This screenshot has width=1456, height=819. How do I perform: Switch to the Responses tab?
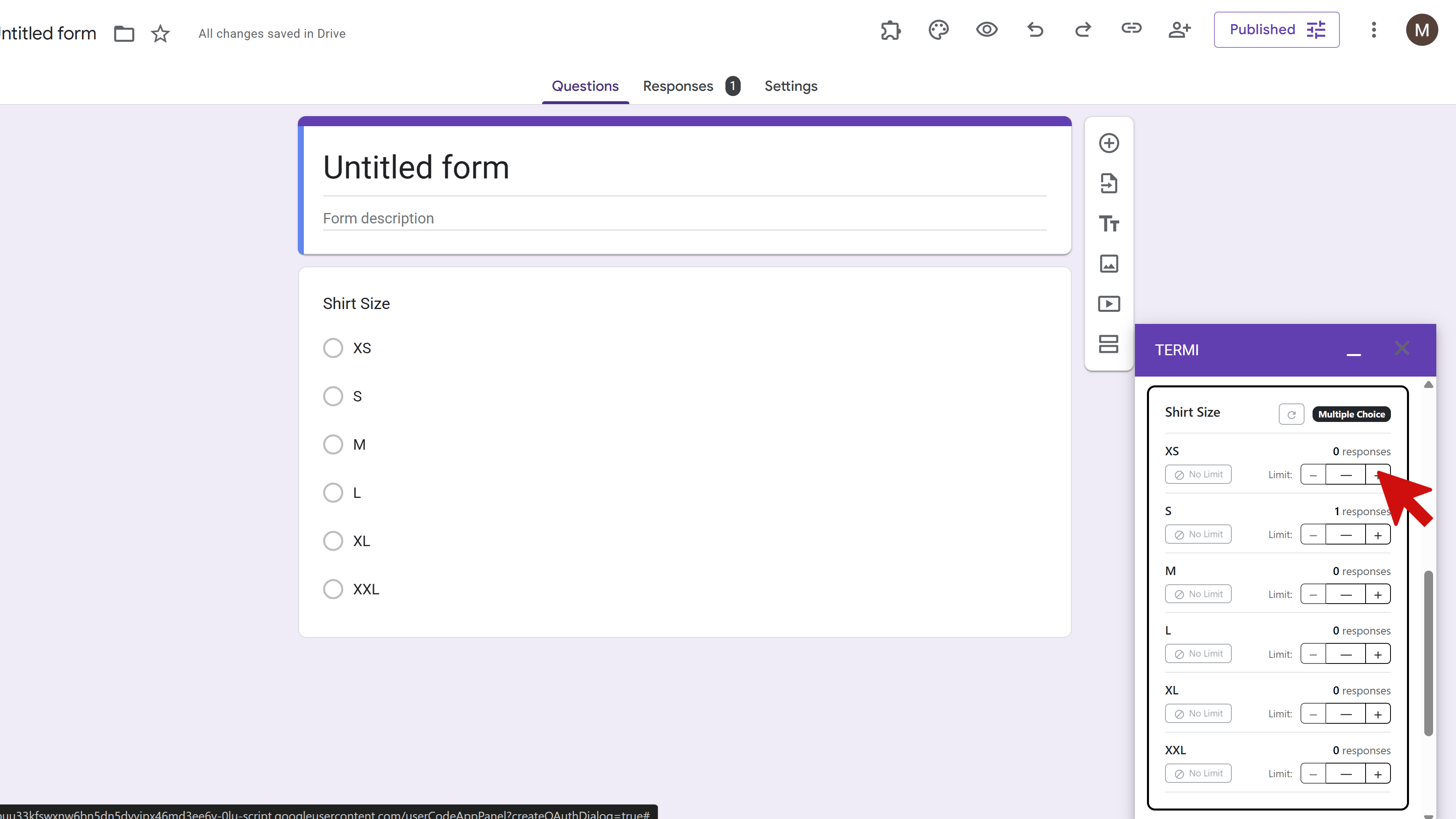(678, 86)
